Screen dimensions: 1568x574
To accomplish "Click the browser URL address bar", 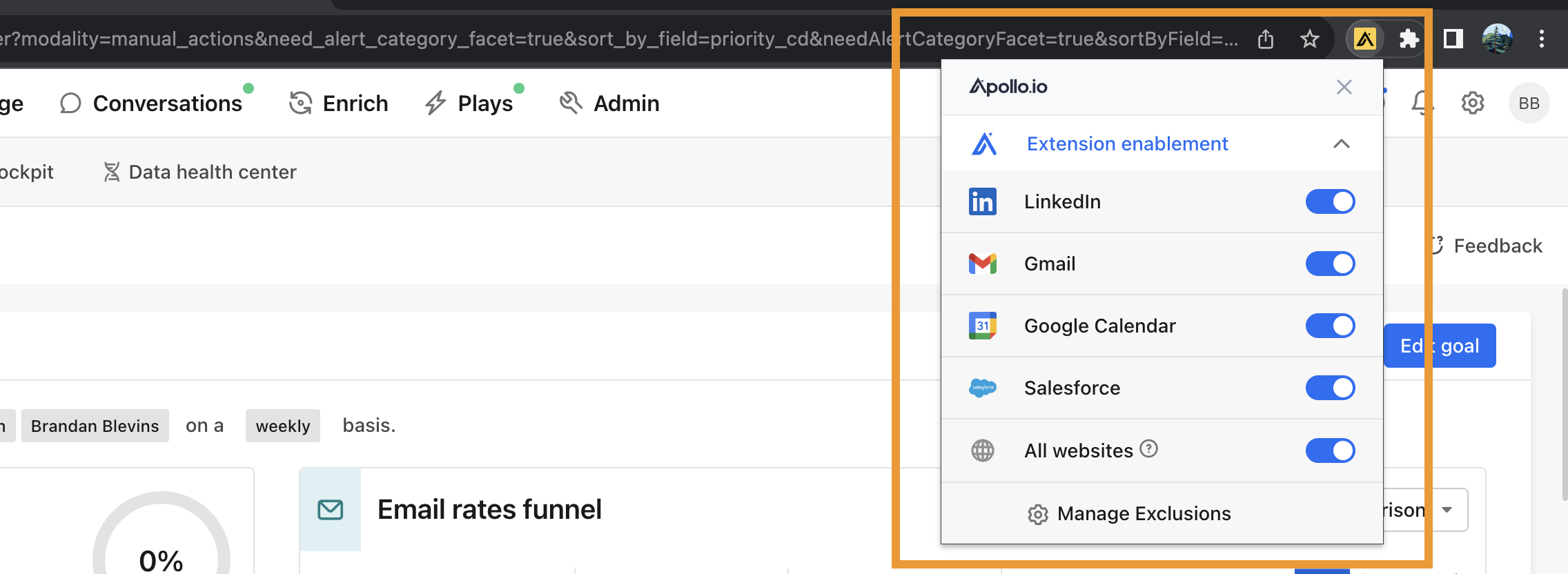I will 620,39.
